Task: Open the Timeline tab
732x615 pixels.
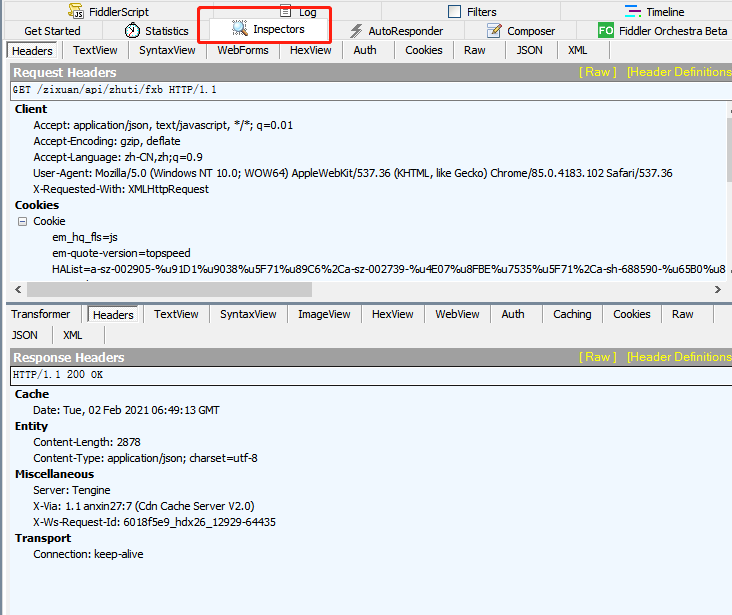Action: pyautogui.click(x=655, y=11)
